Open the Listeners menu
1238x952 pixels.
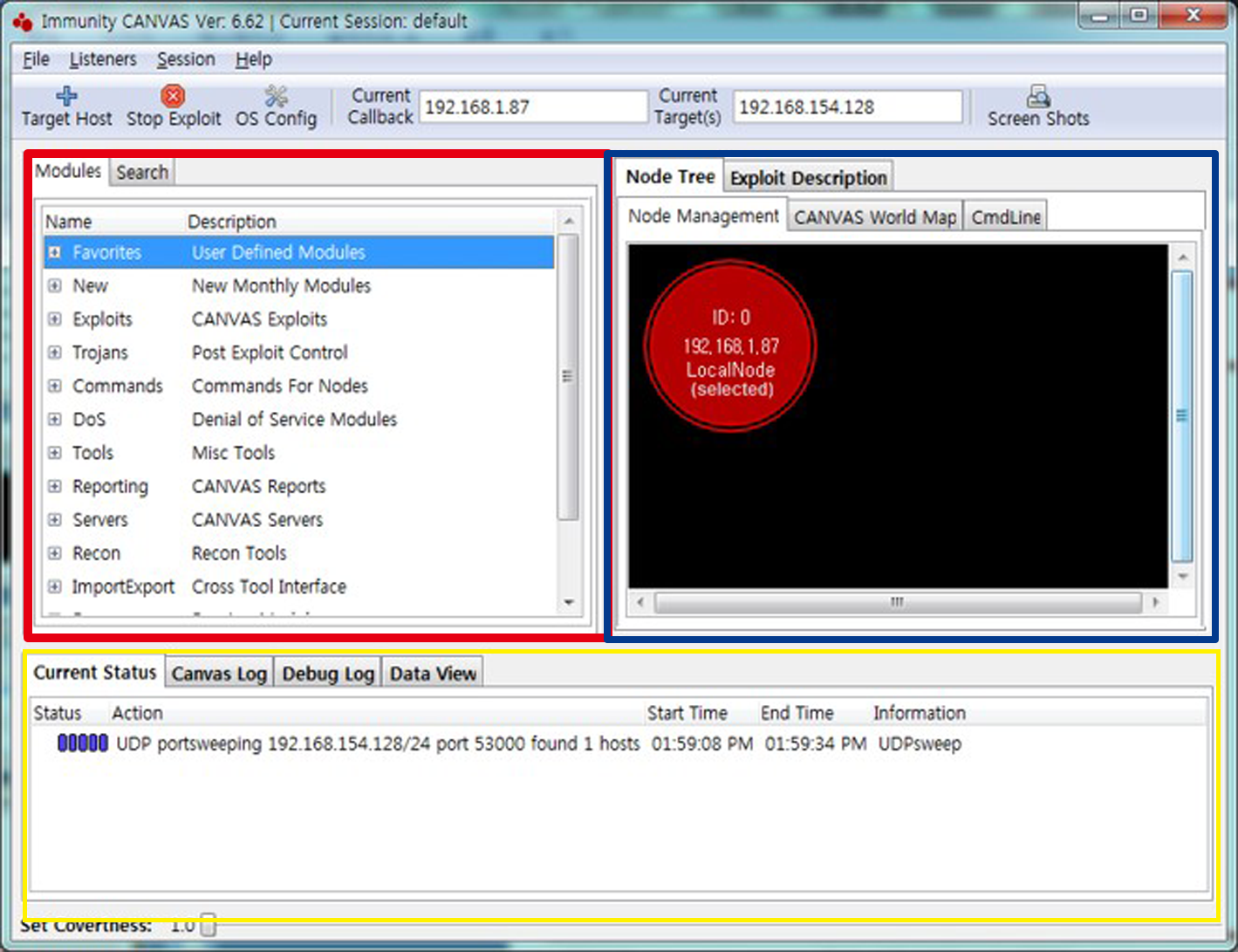pyautogui.click(x=103, y=59)
